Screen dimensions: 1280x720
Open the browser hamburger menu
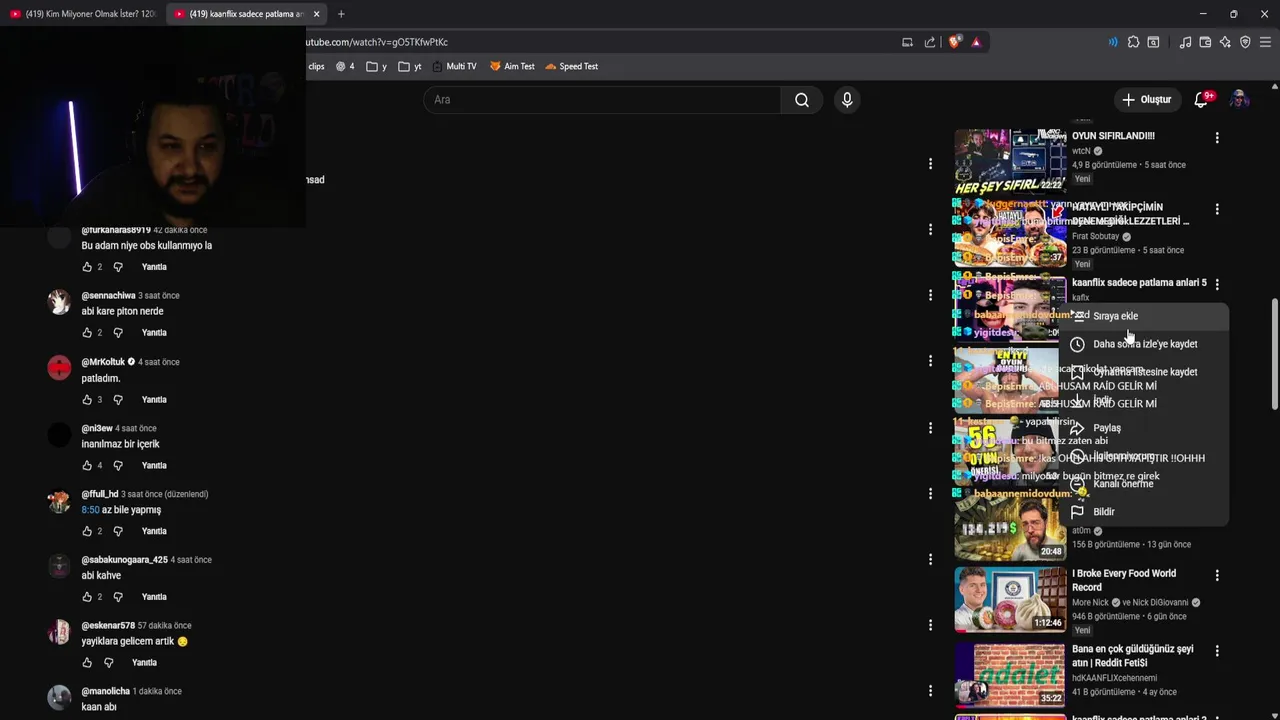[x=1265, y=42]
